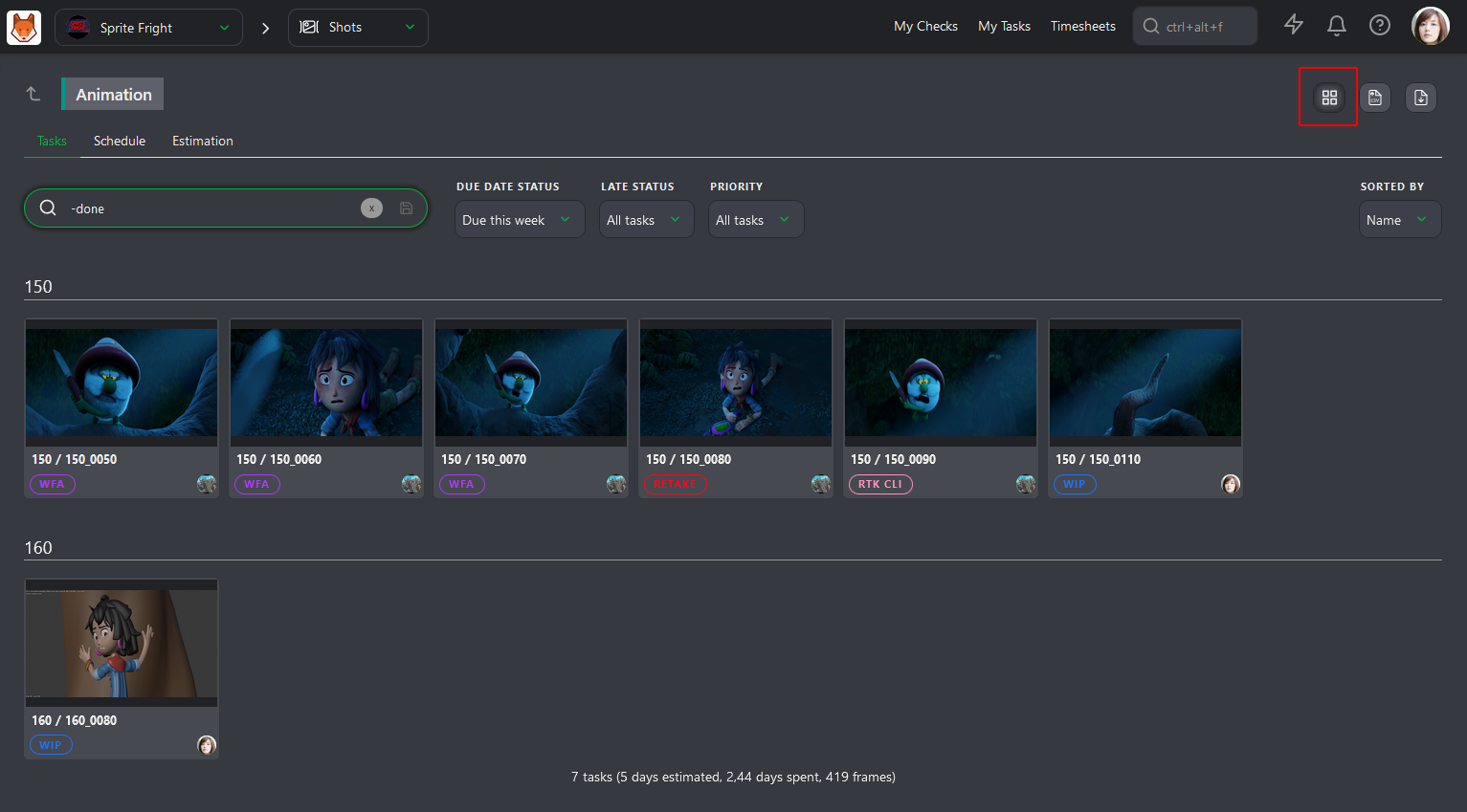Open Timesheets page

[x=1083, y=26]
